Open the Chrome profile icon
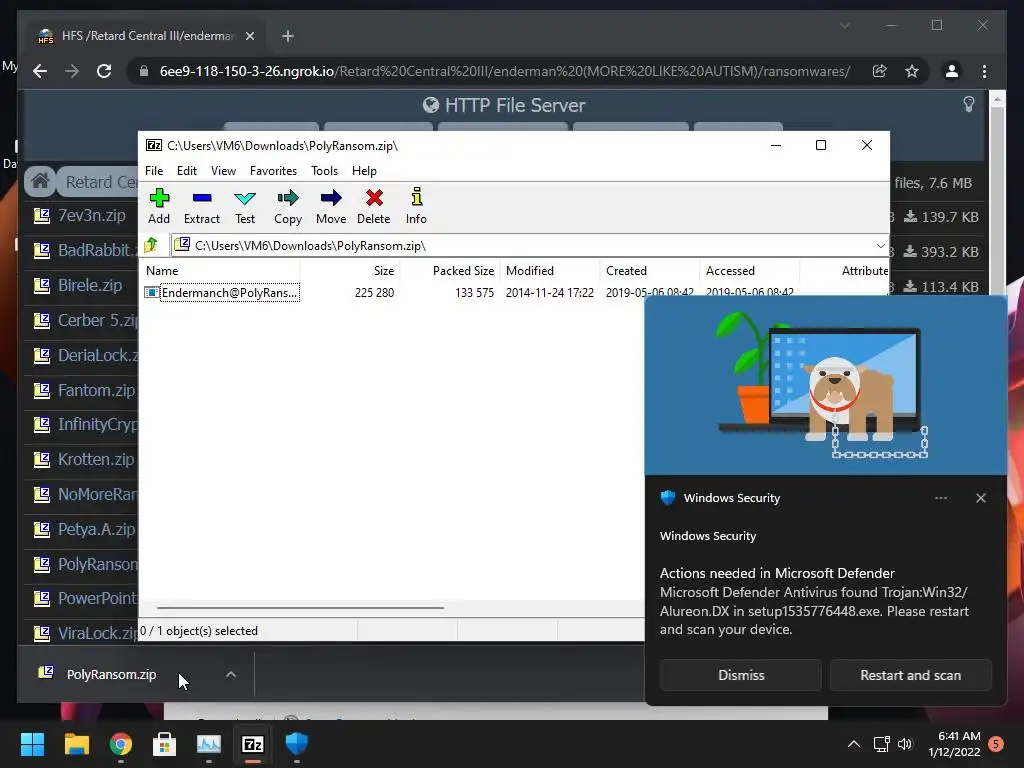Viewport: 1024px width, 768px height. coord(952,71)
